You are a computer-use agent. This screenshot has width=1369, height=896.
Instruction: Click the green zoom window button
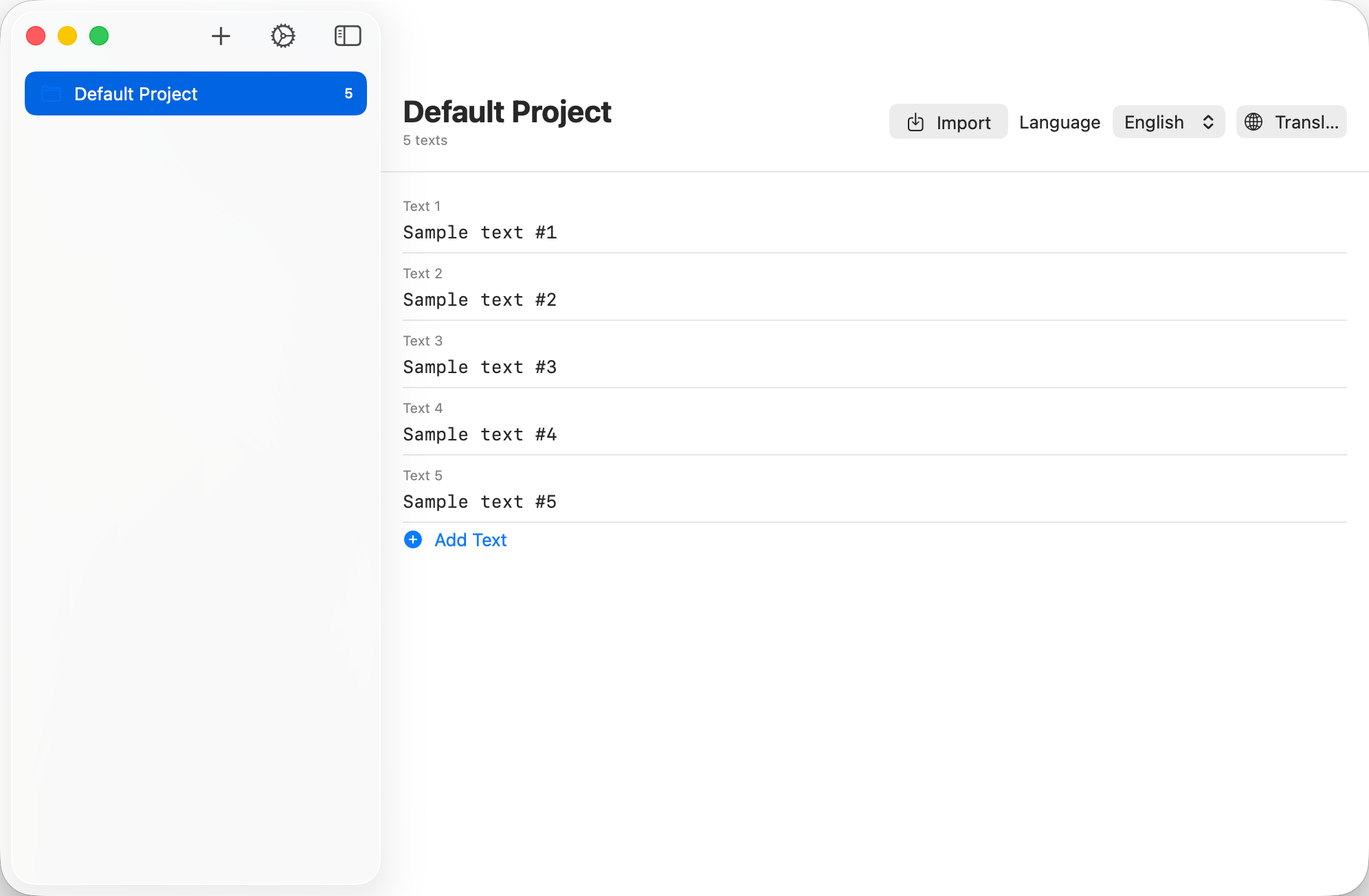[x=99, y=36]
